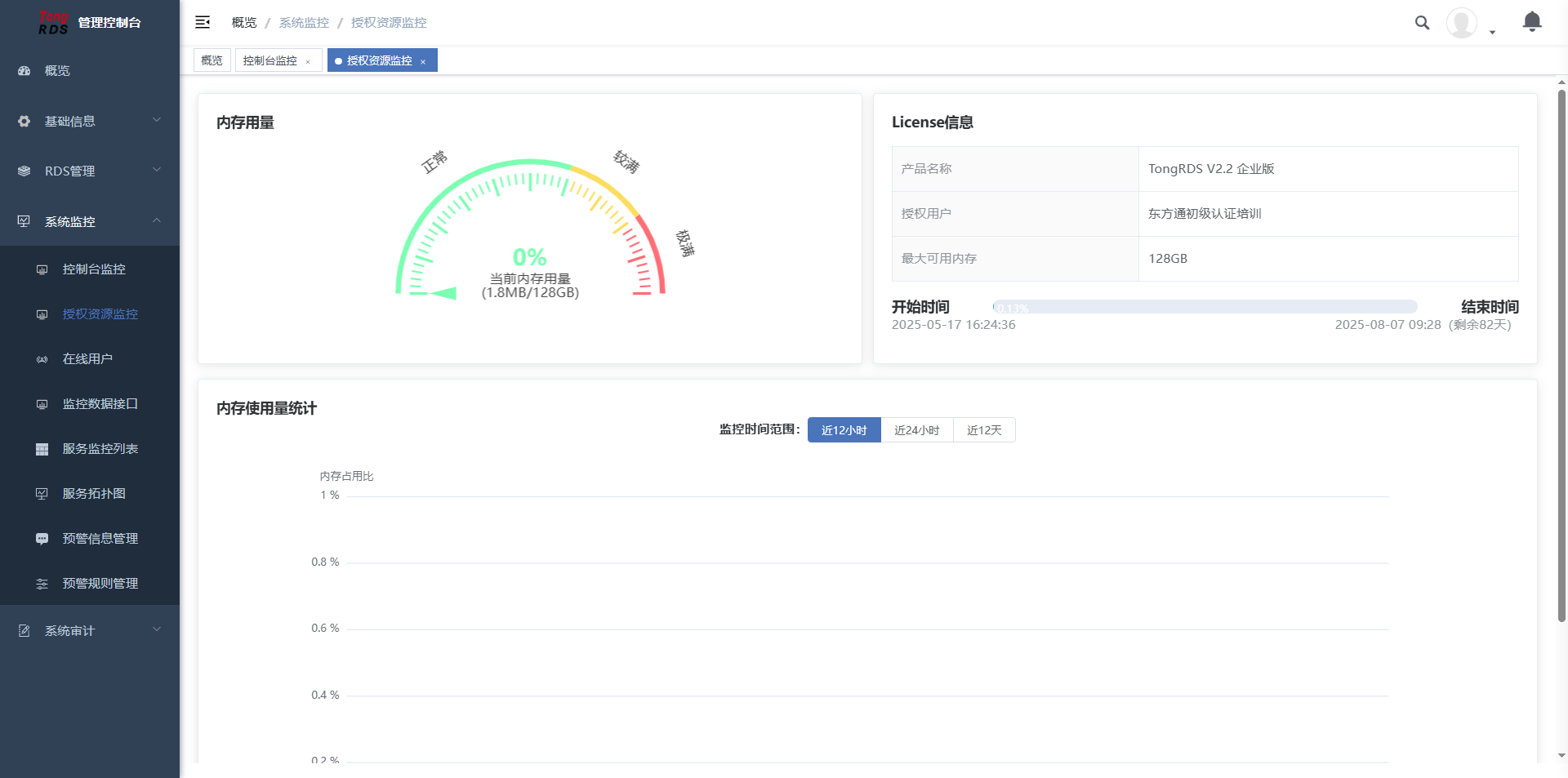1568x778 pixels.
Task: Click the 概览 breadcrumb link
Action: tap(244, 23)
